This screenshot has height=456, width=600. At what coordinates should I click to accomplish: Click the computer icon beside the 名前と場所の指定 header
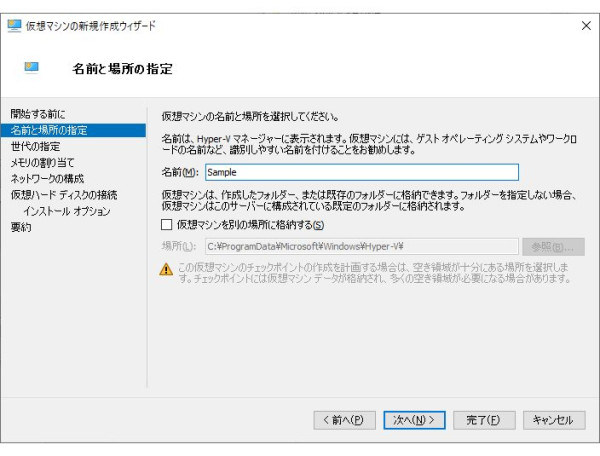point(32,68)
